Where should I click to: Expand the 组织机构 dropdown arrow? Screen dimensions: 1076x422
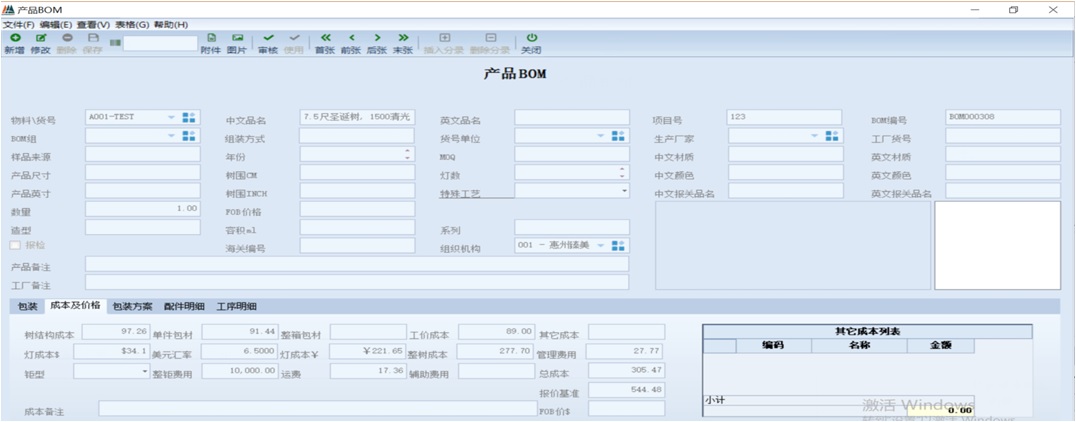(600, 246)
